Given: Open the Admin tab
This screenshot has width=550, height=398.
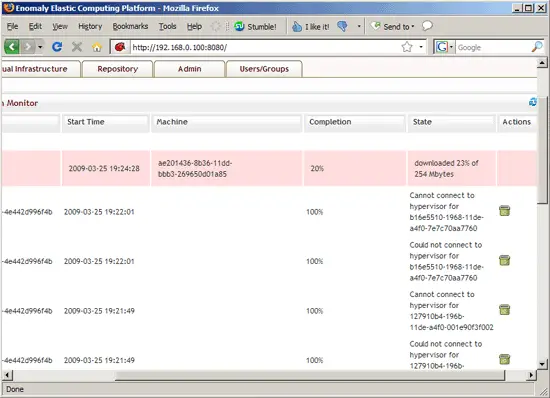Looking at the screenshot, I should tap(189, 69).
